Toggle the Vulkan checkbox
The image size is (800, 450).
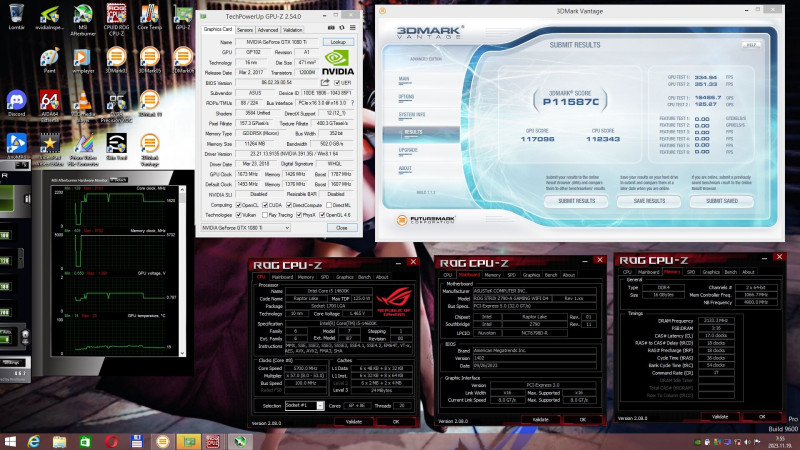(238, 215)
